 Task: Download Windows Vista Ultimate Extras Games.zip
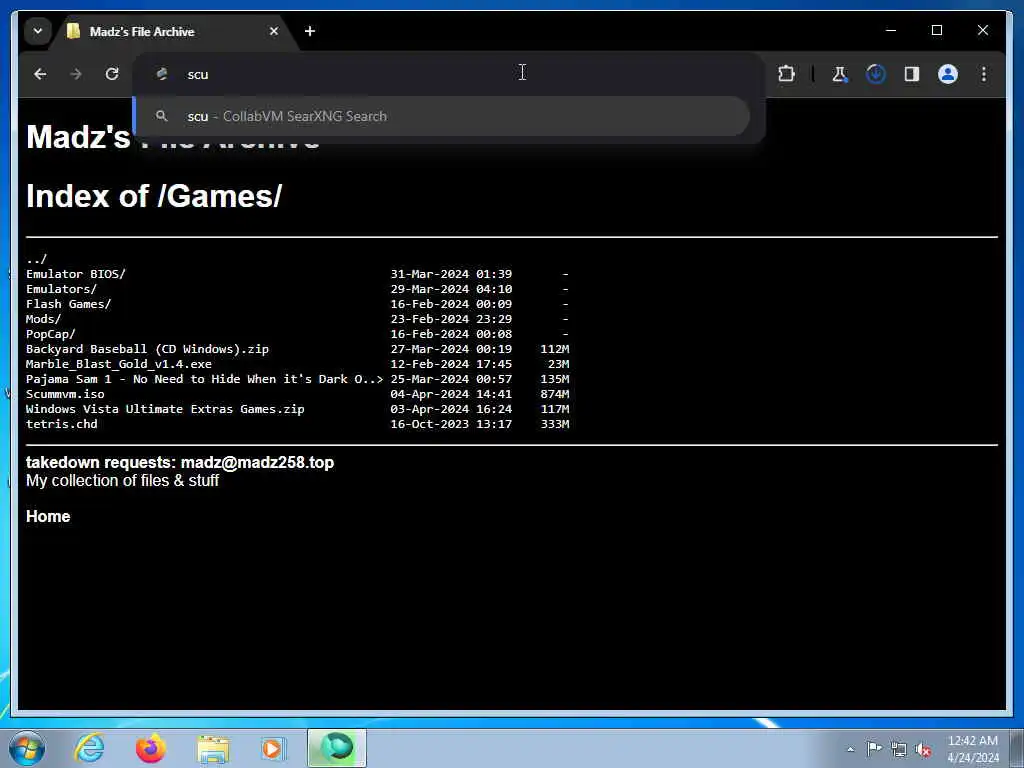[x=165, y=409]
